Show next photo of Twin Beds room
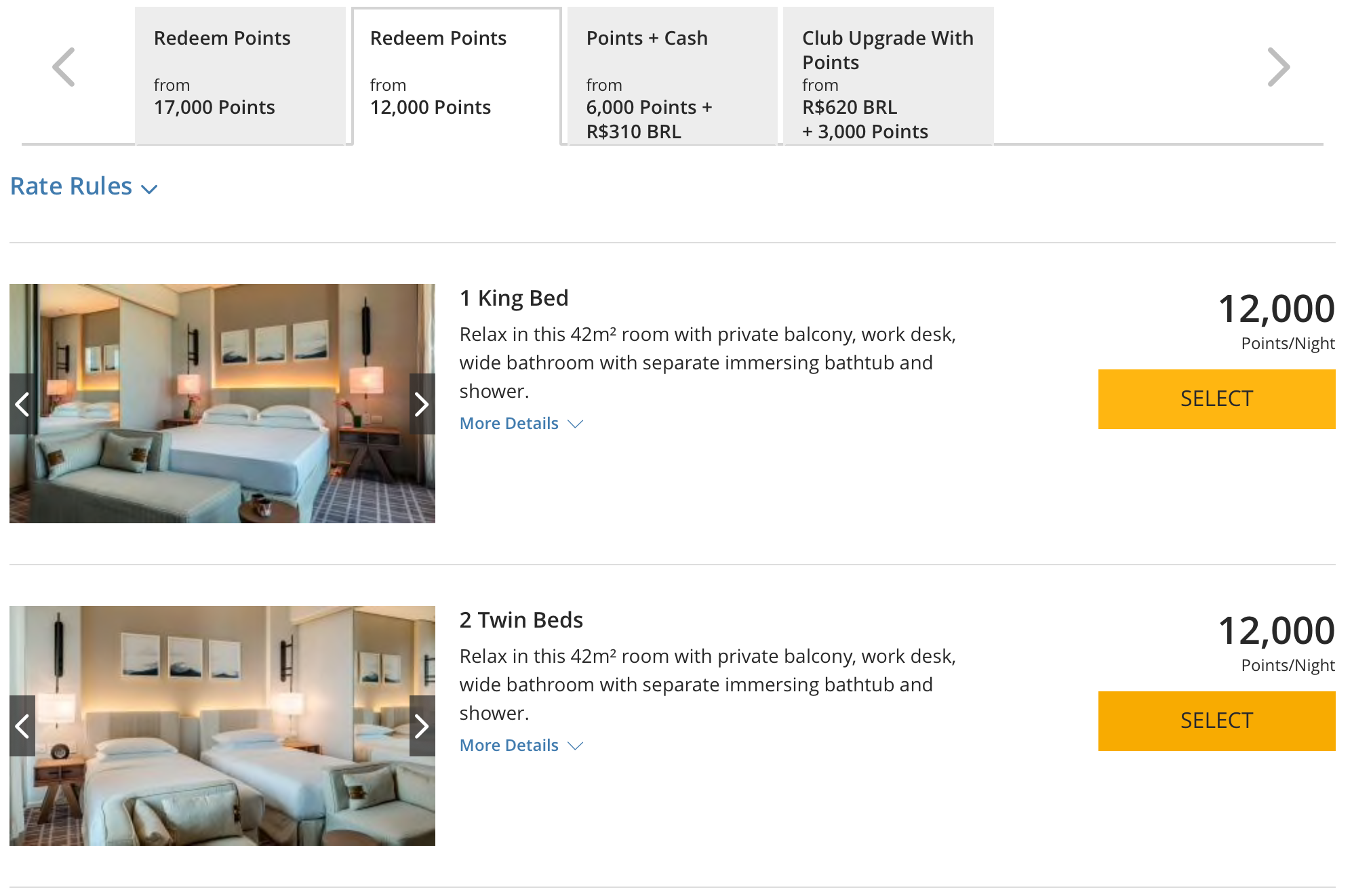 click(x=422, y=726)
